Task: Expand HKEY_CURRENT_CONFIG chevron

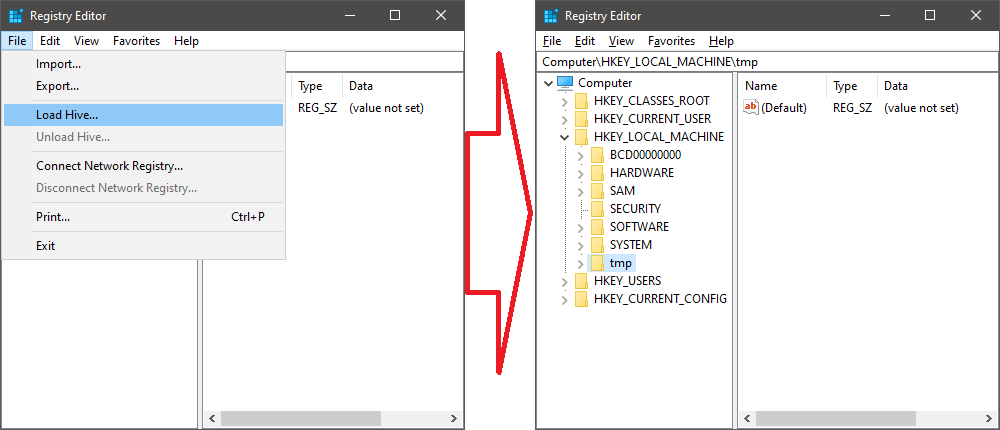Action: point(564,299)
